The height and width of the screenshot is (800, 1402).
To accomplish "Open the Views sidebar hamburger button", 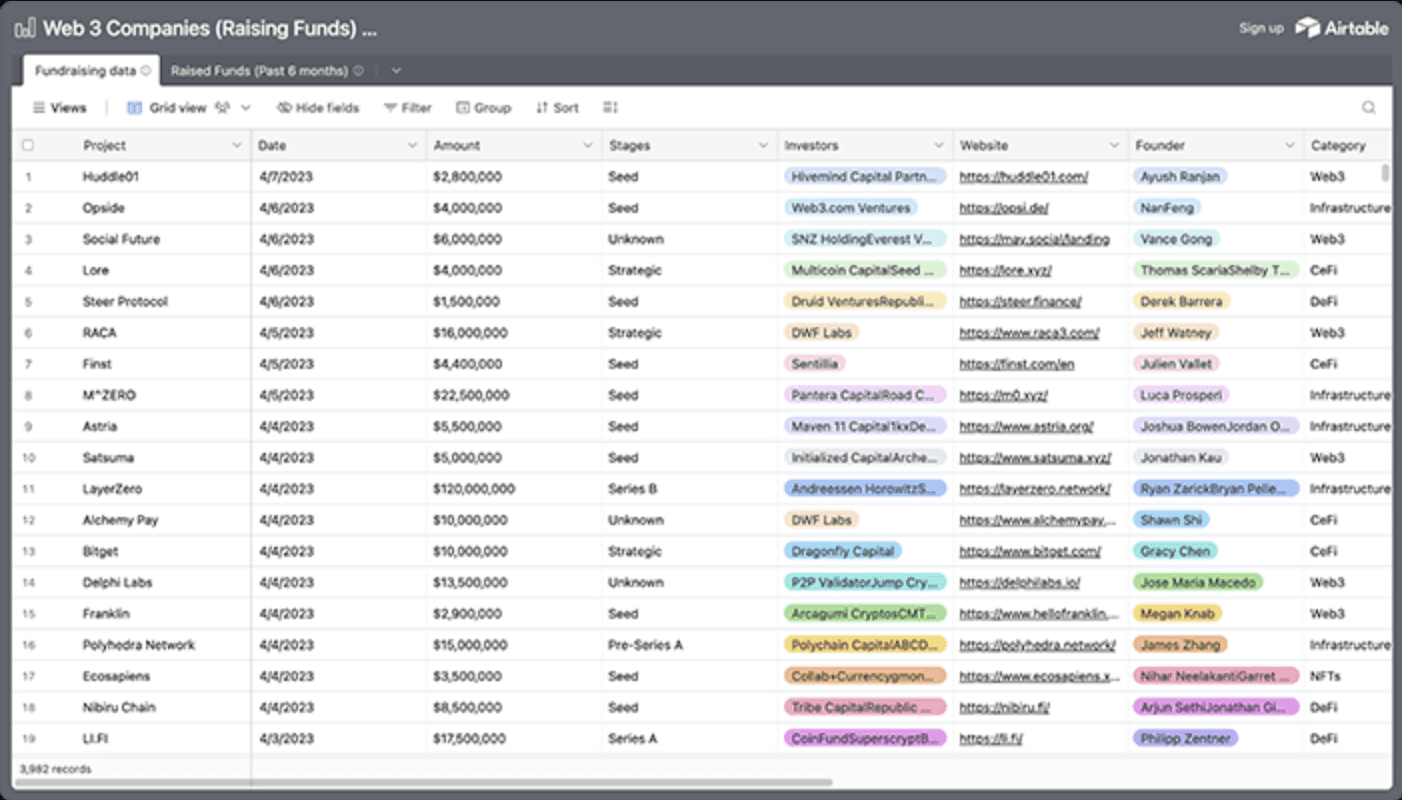I will tap(59, 108).
